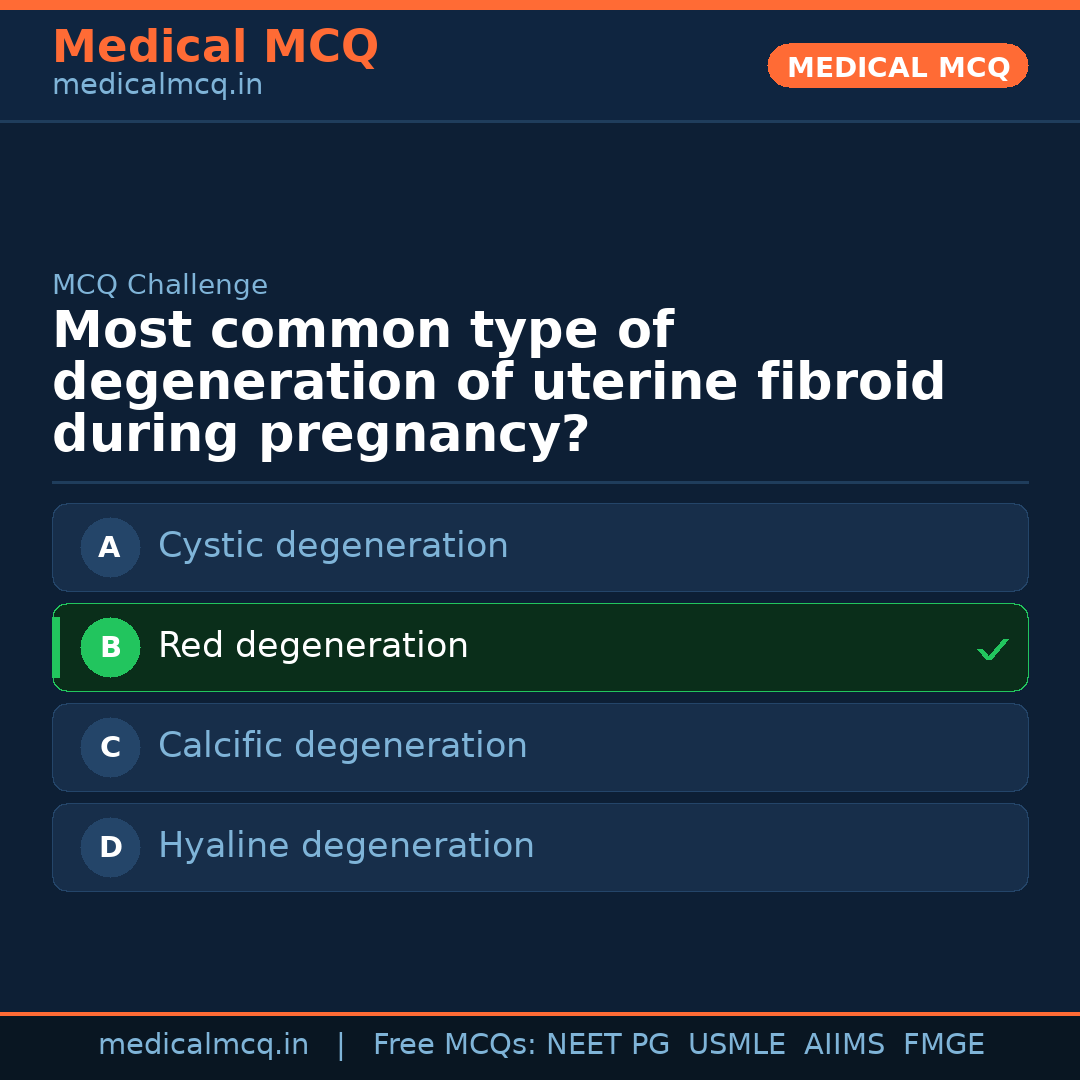
Task: Click the "Cystic degeneration" option text
Action: pos(333,546)
